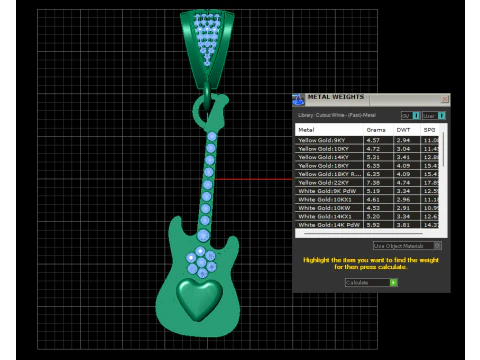
Task: Click the Grams column header
Action: 378,130
